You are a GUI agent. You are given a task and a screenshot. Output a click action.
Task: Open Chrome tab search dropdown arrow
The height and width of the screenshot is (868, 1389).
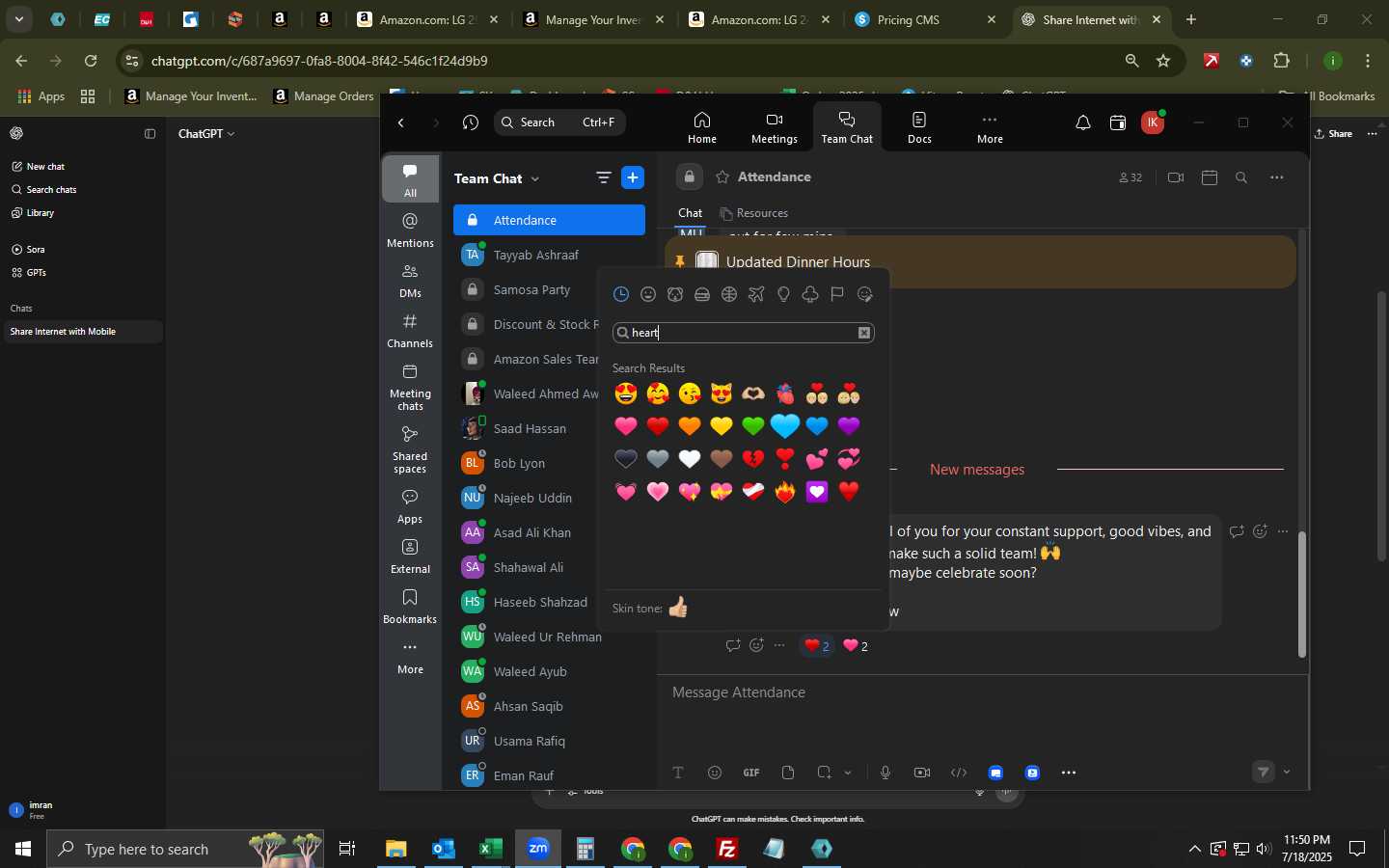point(19,19)
